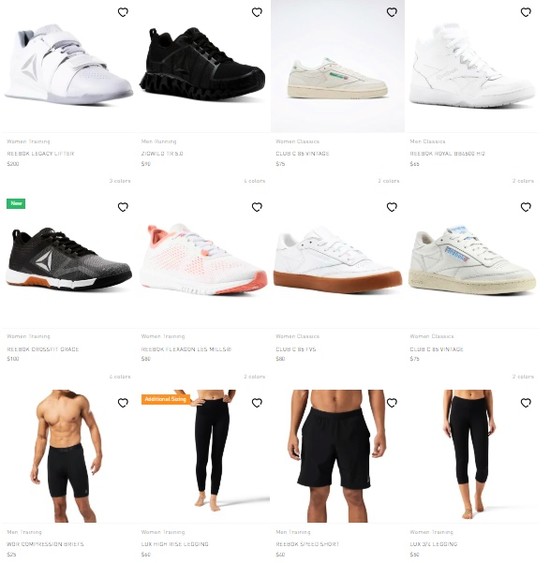Open the Reebok Speed Short product name
This screenshot has width=550, height=563.
point(307,544)
